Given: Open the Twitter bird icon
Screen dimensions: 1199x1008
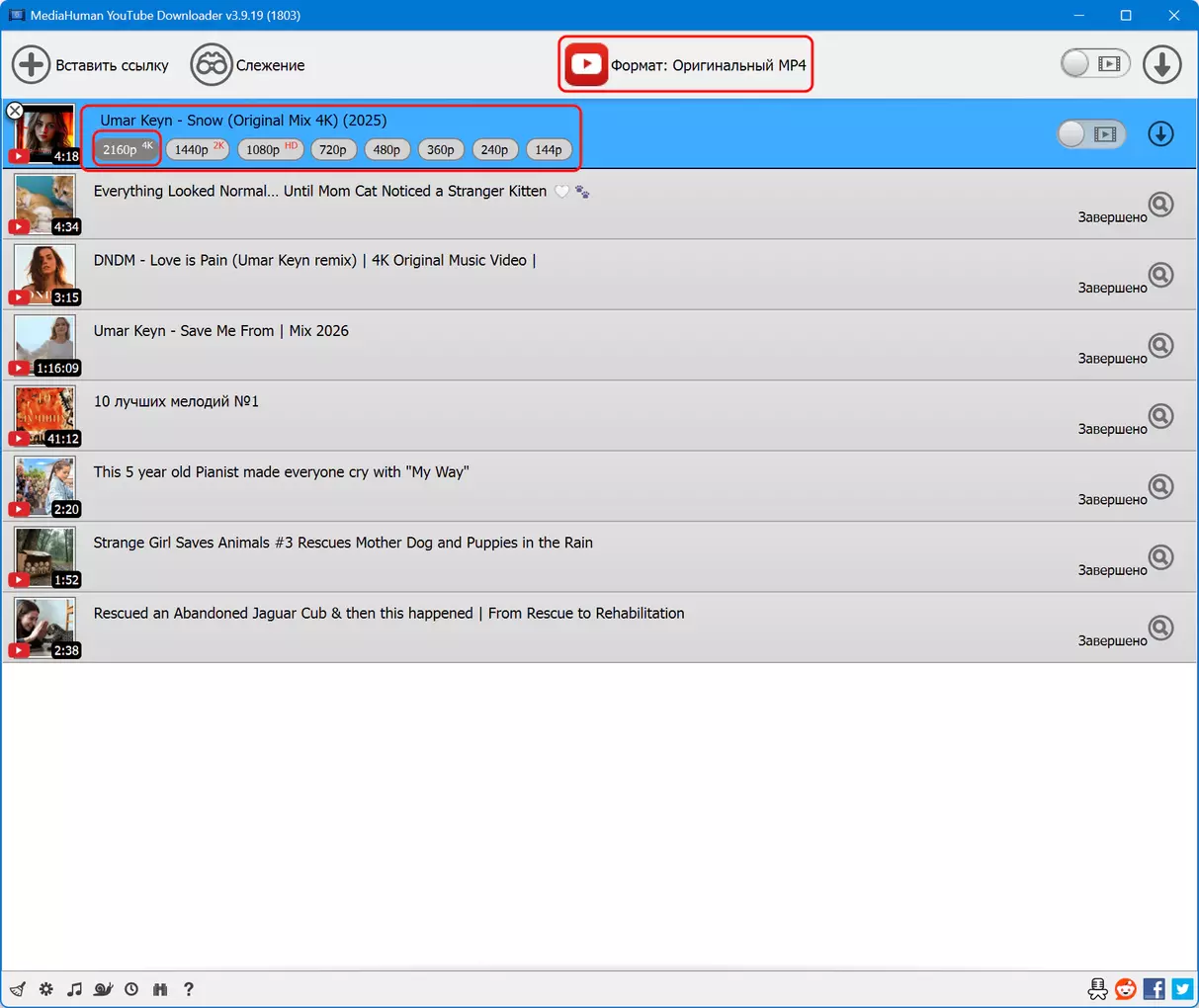Looking at the screenshot, I should [x=1182, y=988].
